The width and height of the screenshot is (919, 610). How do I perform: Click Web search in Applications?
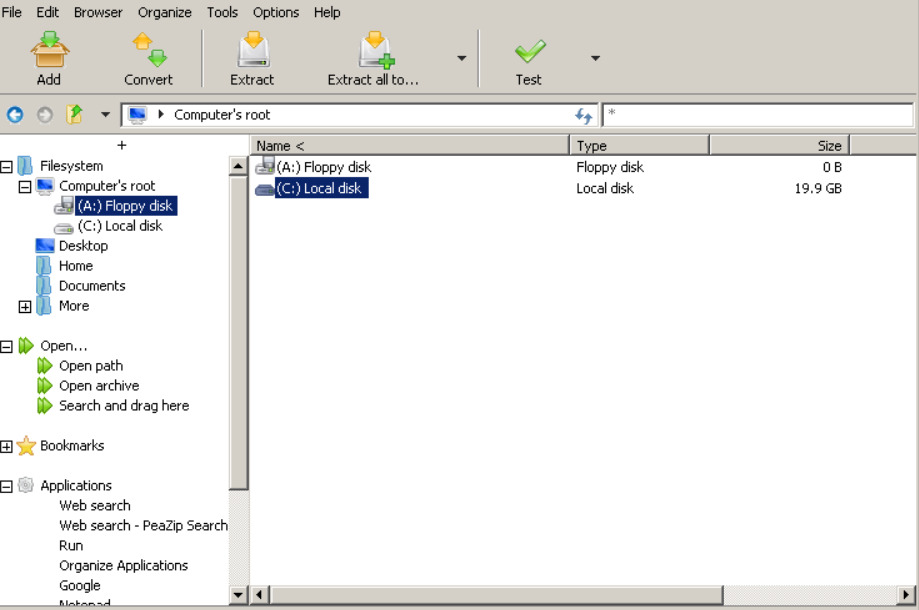pos(95,505)
